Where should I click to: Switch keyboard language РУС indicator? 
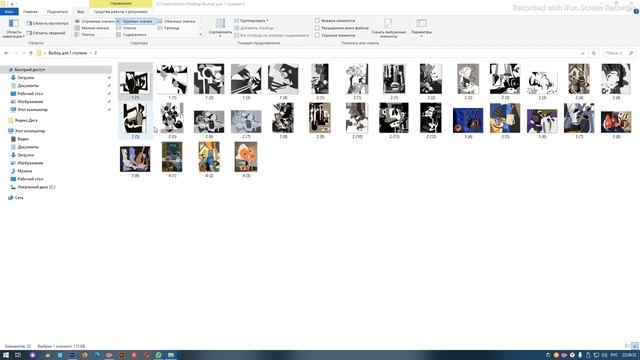(614, 355)
